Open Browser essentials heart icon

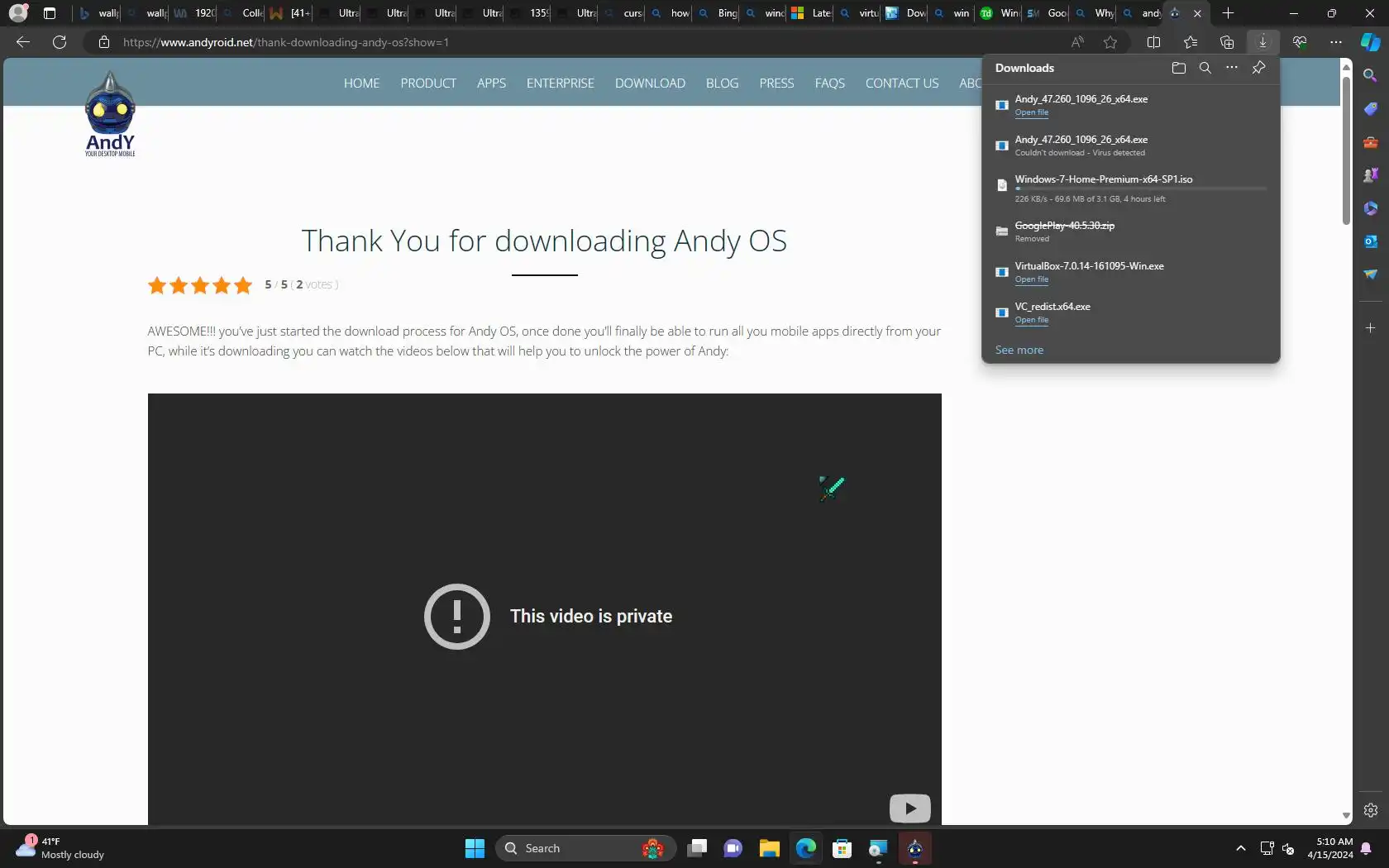[1300, 42]
